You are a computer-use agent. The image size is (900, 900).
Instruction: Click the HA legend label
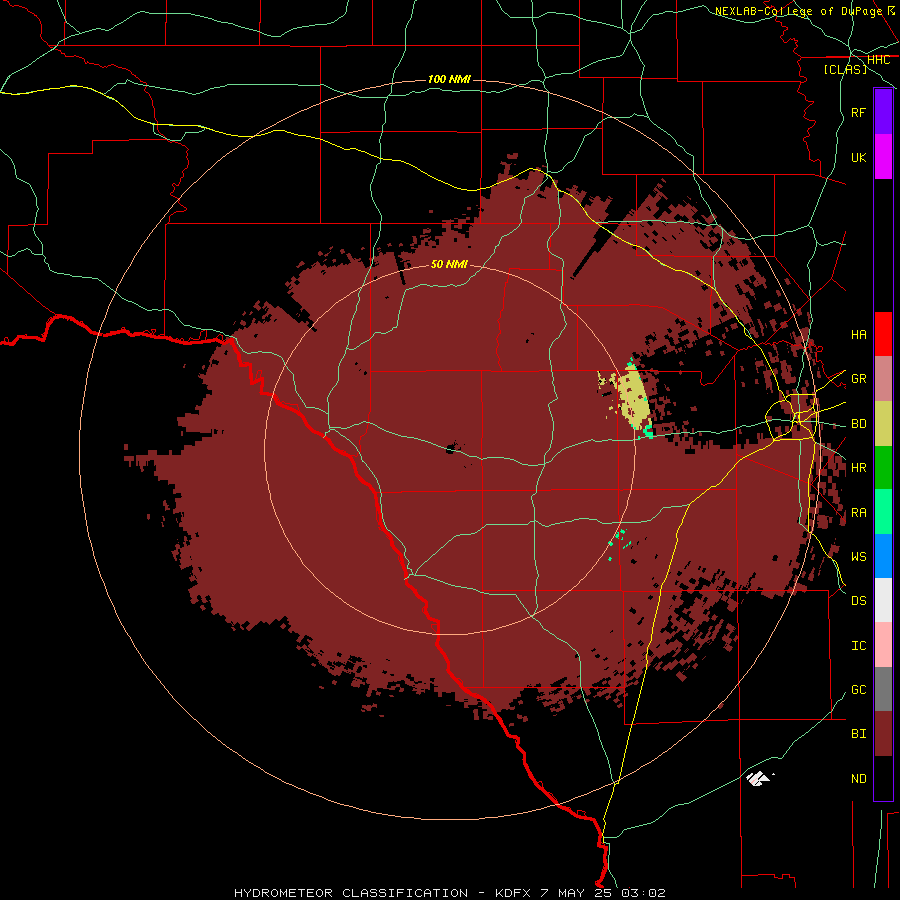tap(859, 334)
